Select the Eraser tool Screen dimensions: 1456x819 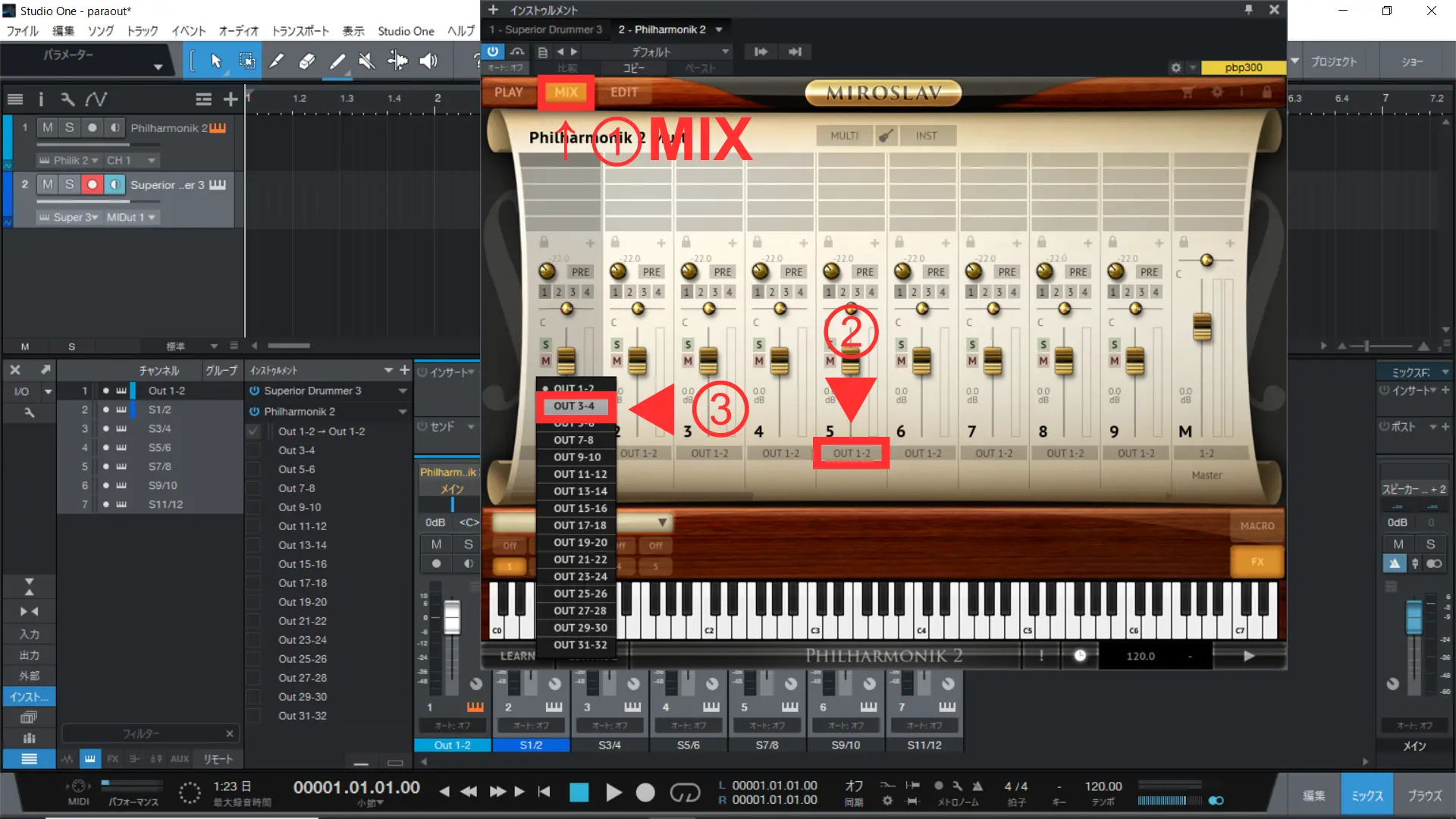(307, 61)
